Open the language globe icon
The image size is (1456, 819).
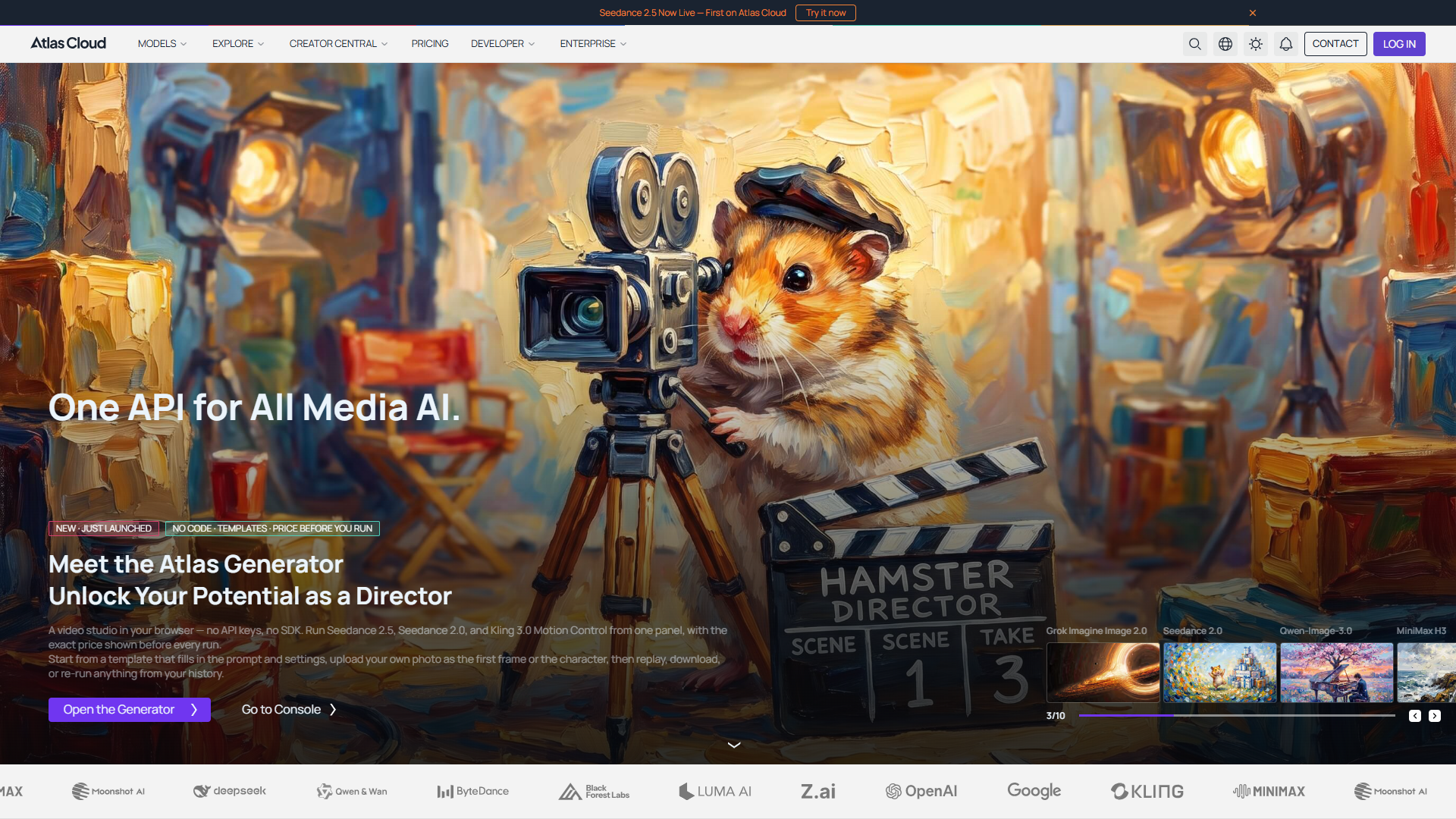pyautogui.click(x=1225, y=44)
